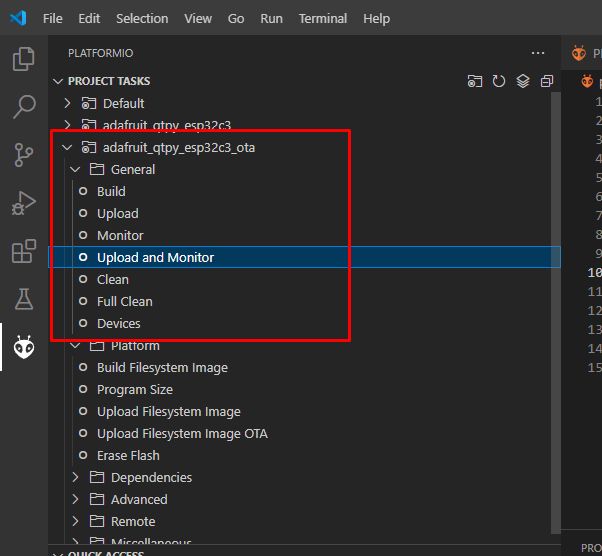Image resolution: width=602 pixels, height=556 pixels.
Task: Run Upload Filesystem Image task
Action: pyautogui.click(x=169, y=411)
